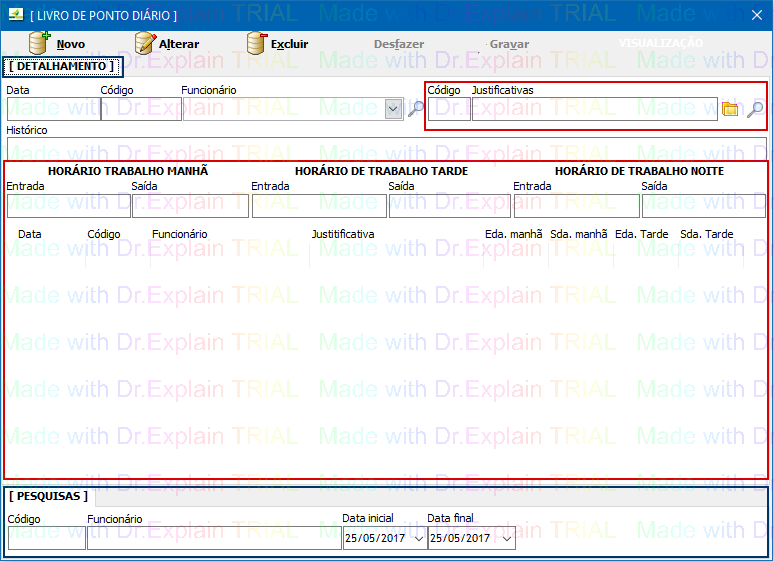
Task: Click Funcionário search field in Pesquisas
Action: (214, 538)
